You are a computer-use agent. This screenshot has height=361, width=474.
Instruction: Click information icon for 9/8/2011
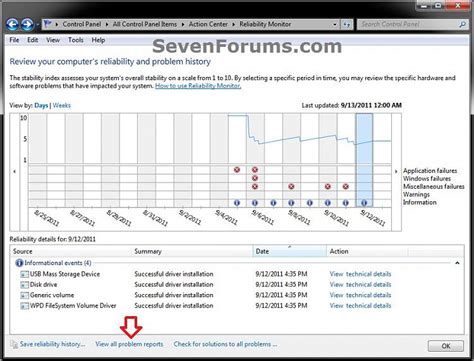point(291,203)
